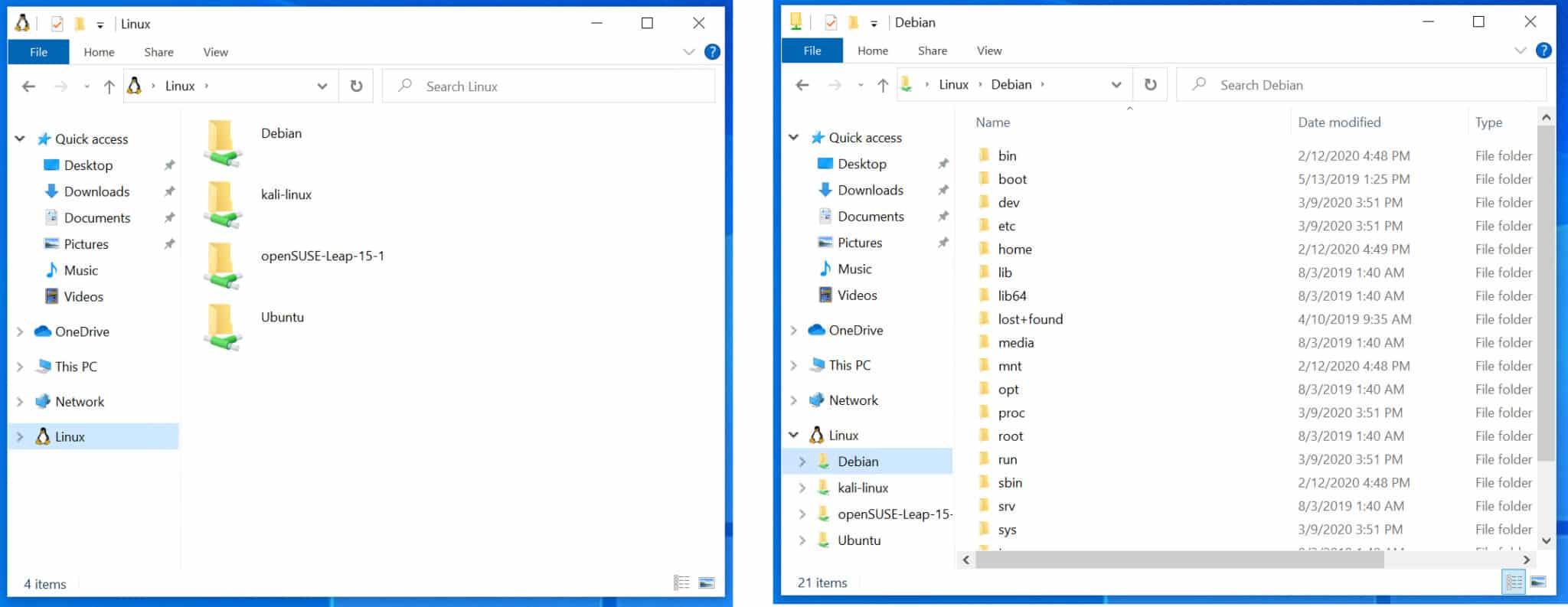
Task: Open recent locations dropdown in Debian window
Action: point(861,85)
